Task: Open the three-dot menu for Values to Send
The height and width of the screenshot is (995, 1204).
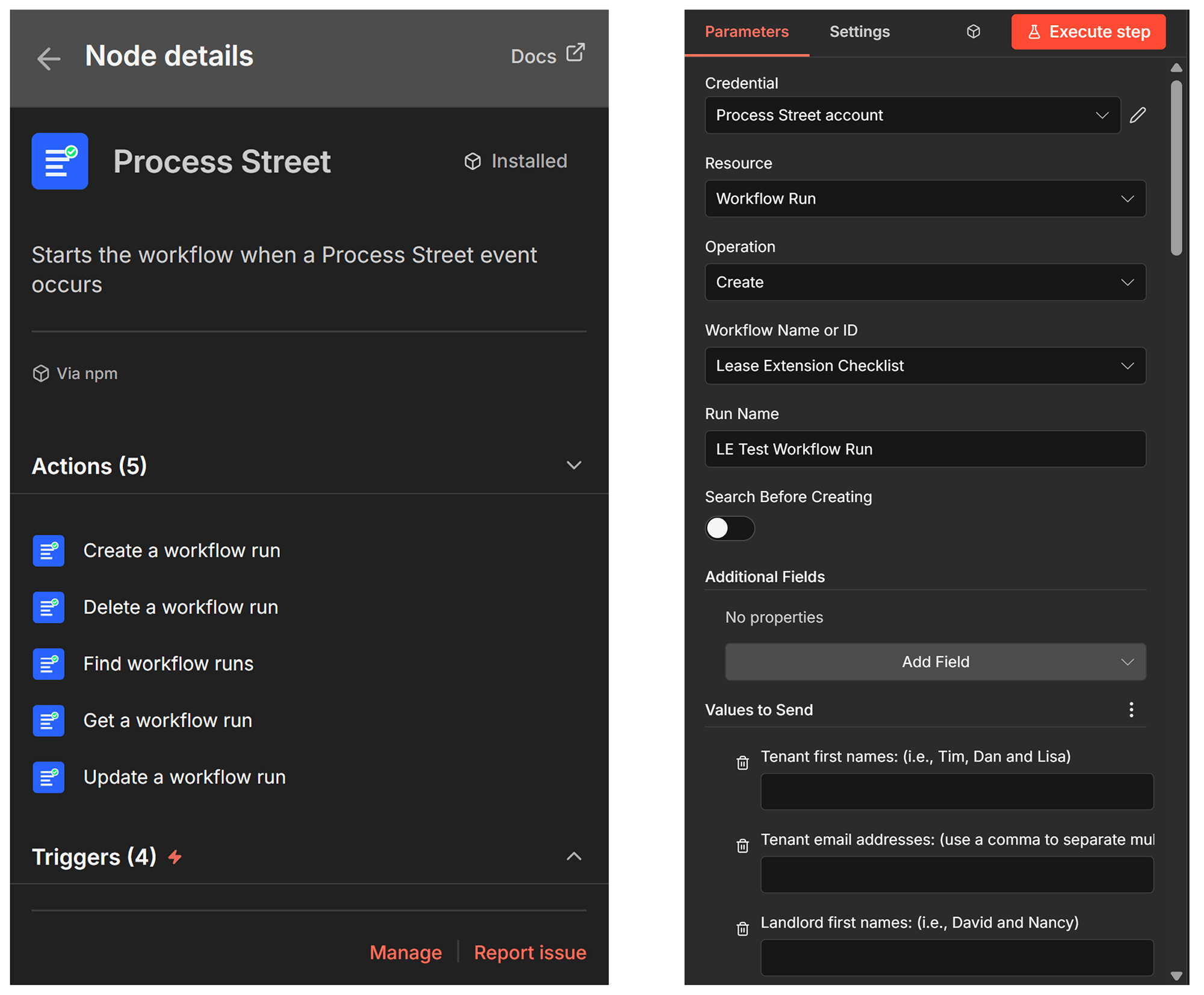Action: 1131,710
